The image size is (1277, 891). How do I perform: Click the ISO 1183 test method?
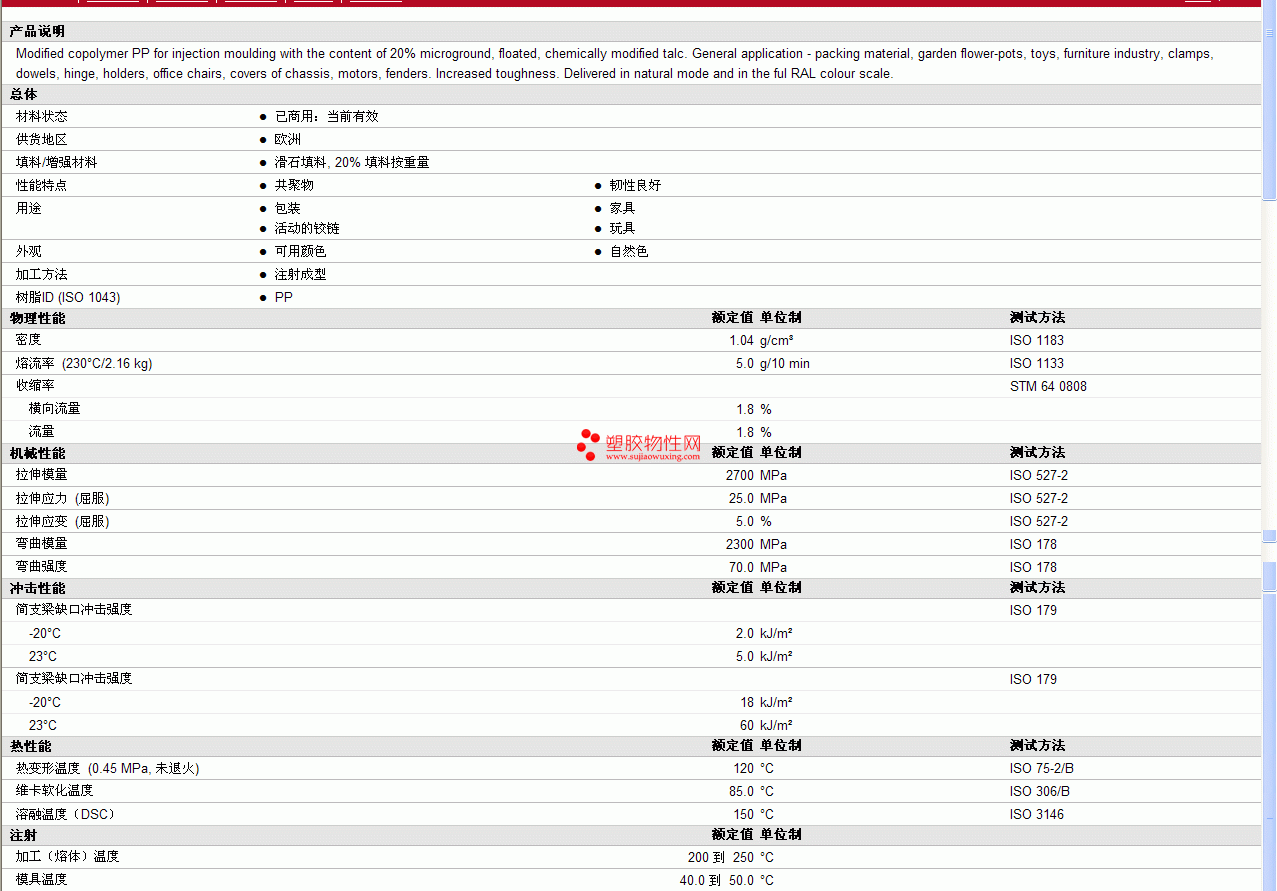tap(1037, 340)
